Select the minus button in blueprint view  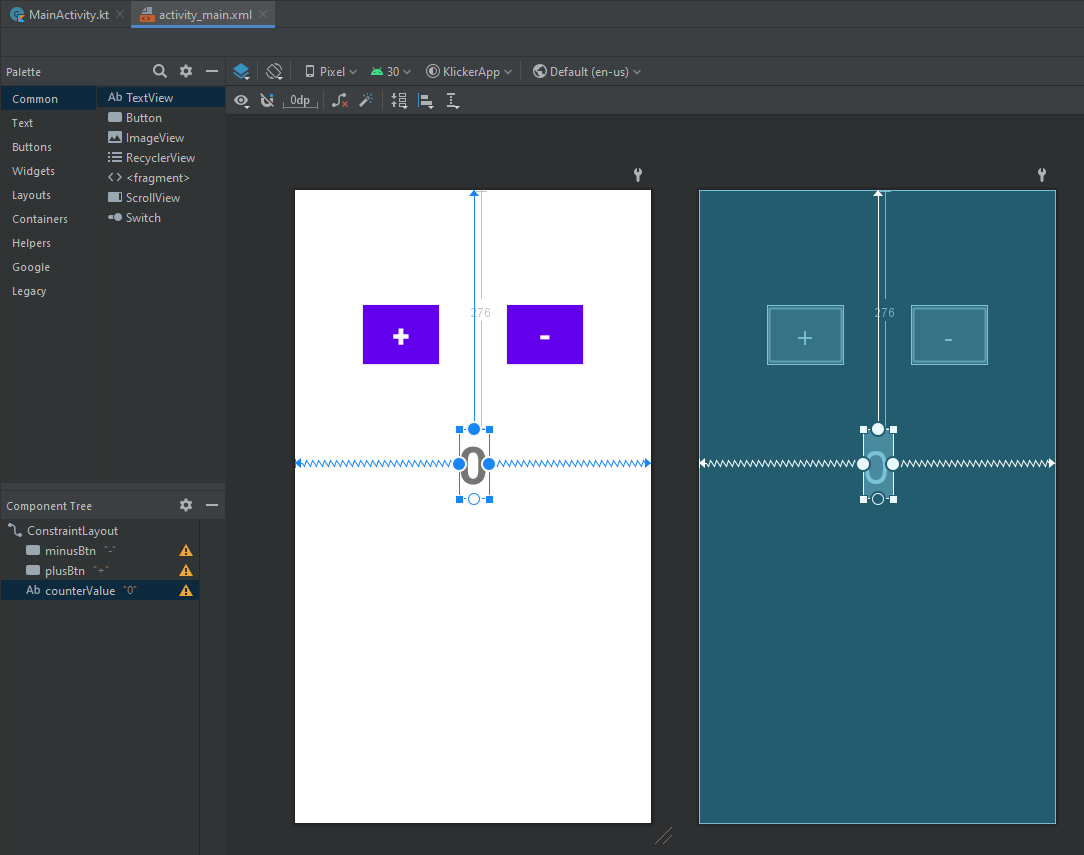949,335
